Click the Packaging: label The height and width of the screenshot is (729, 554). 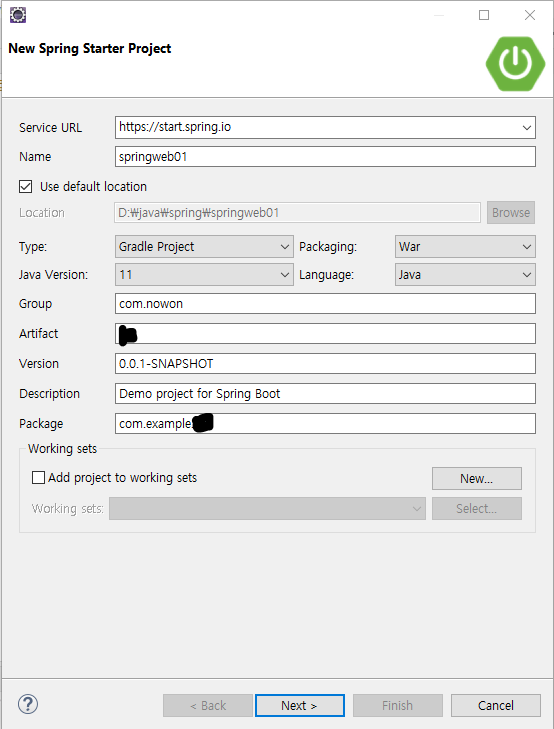(328, 246)
